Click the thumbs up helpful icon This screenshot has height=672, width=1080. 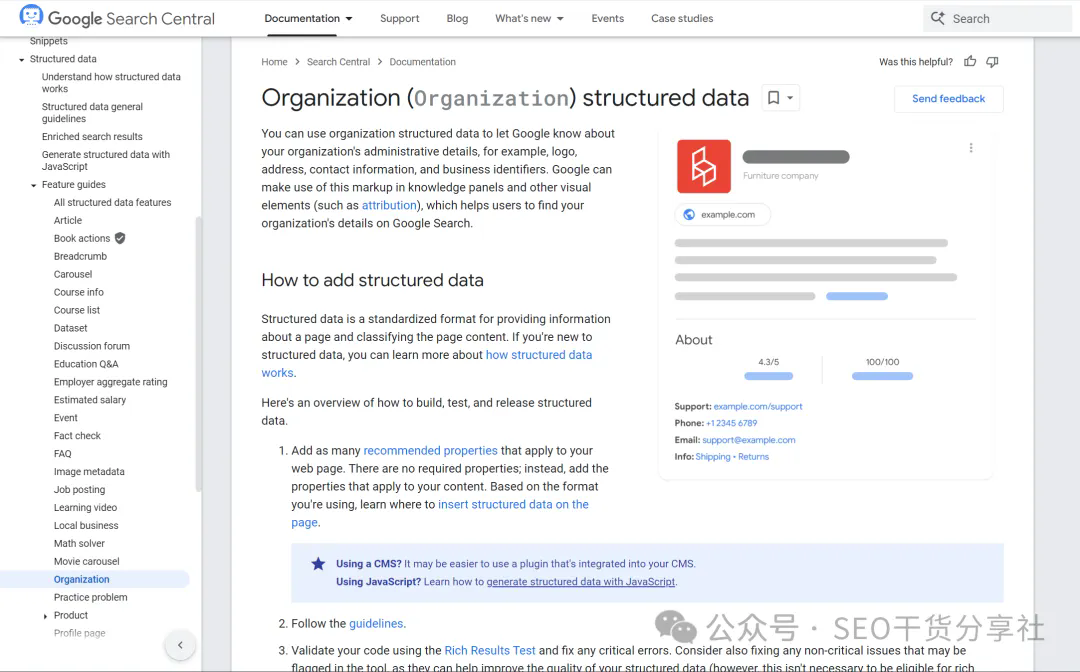[x=970, y=61]
